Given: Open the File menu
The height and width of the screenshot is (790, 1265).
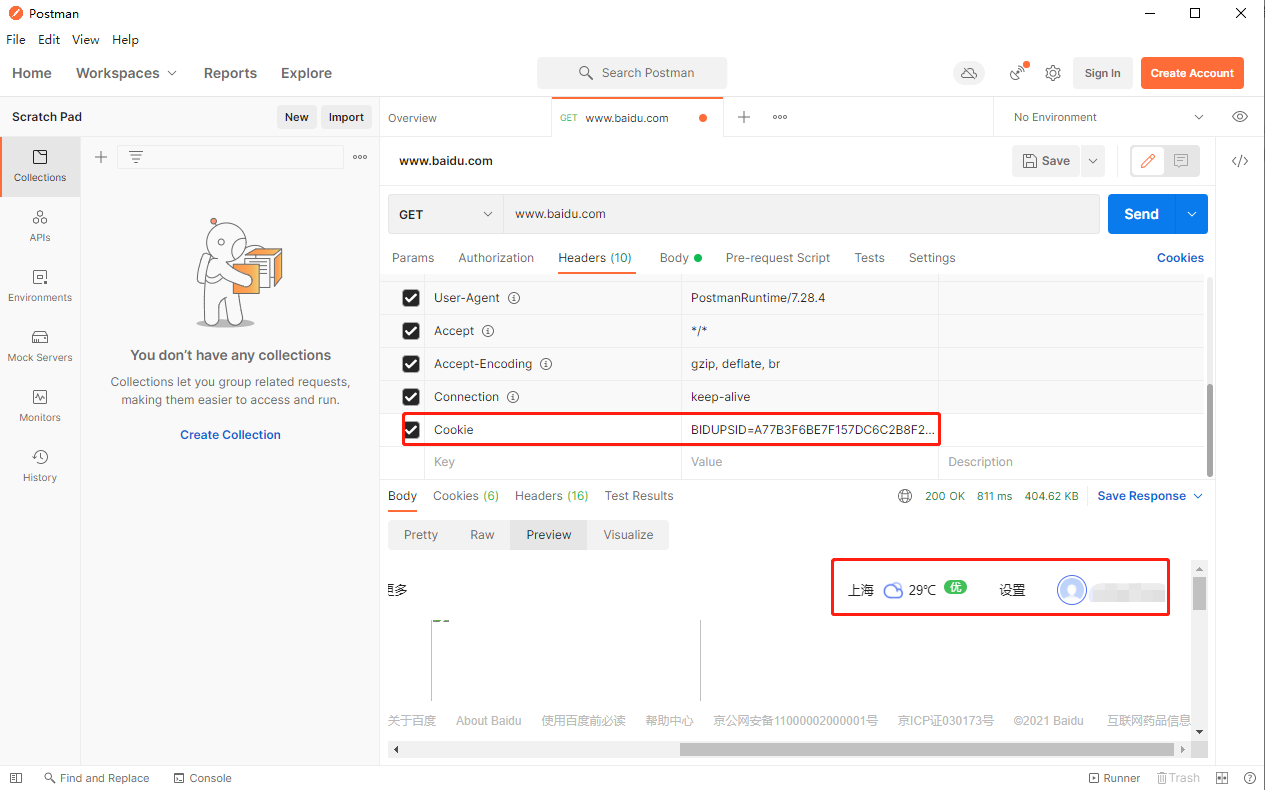Looking at the screenshot, I should point(16,40).
